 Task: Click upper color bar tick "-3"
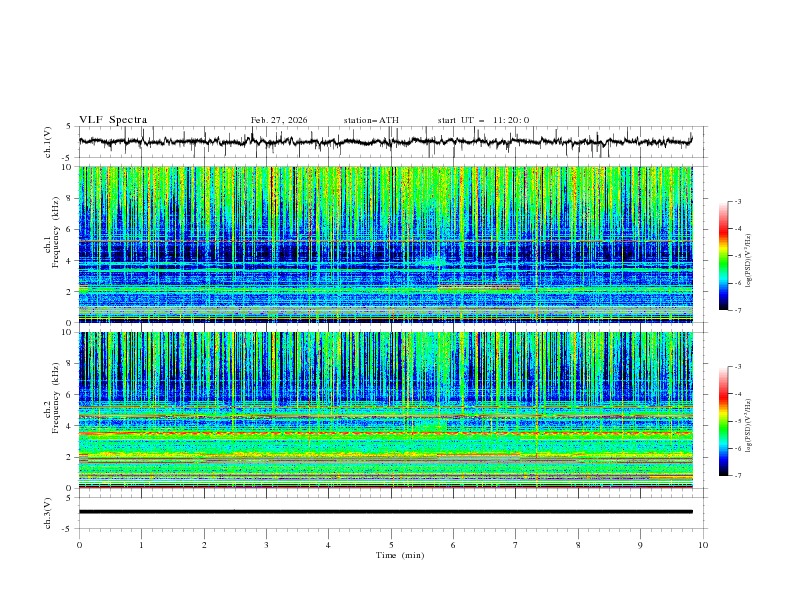[x=737, y=201]
